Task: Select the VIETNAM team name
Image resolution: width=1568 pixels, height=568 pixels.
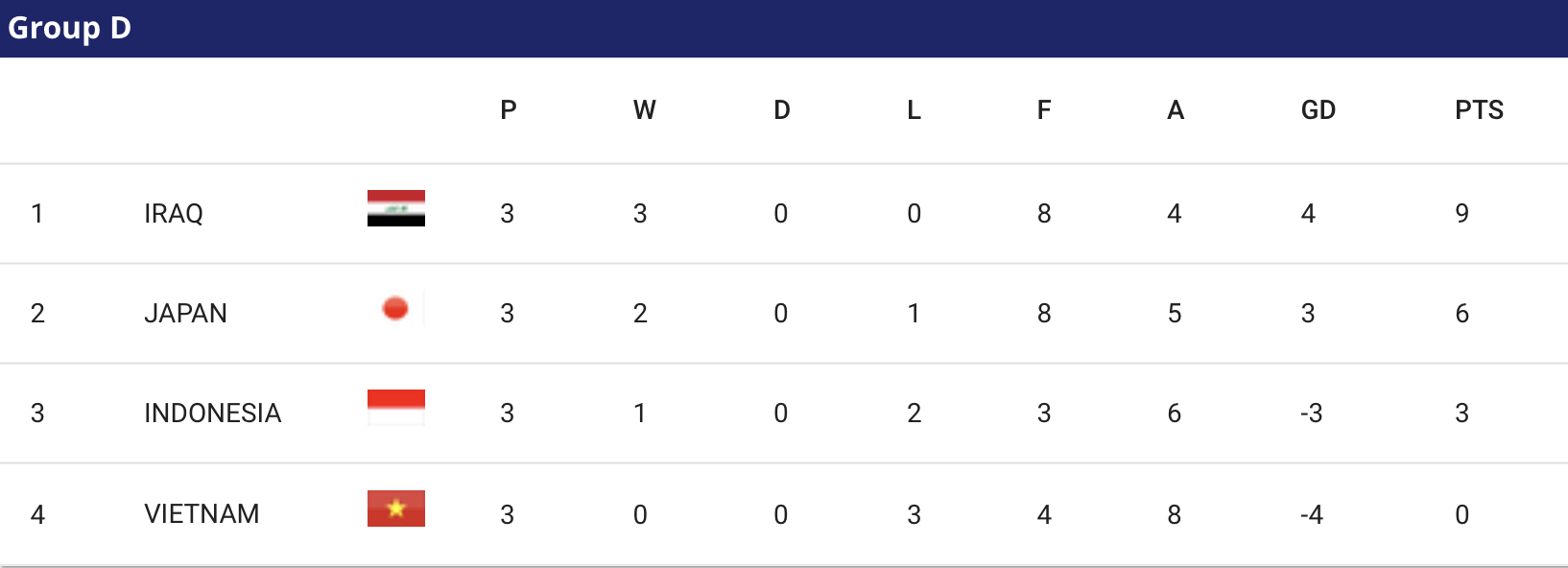Action: tap(202, 513)
